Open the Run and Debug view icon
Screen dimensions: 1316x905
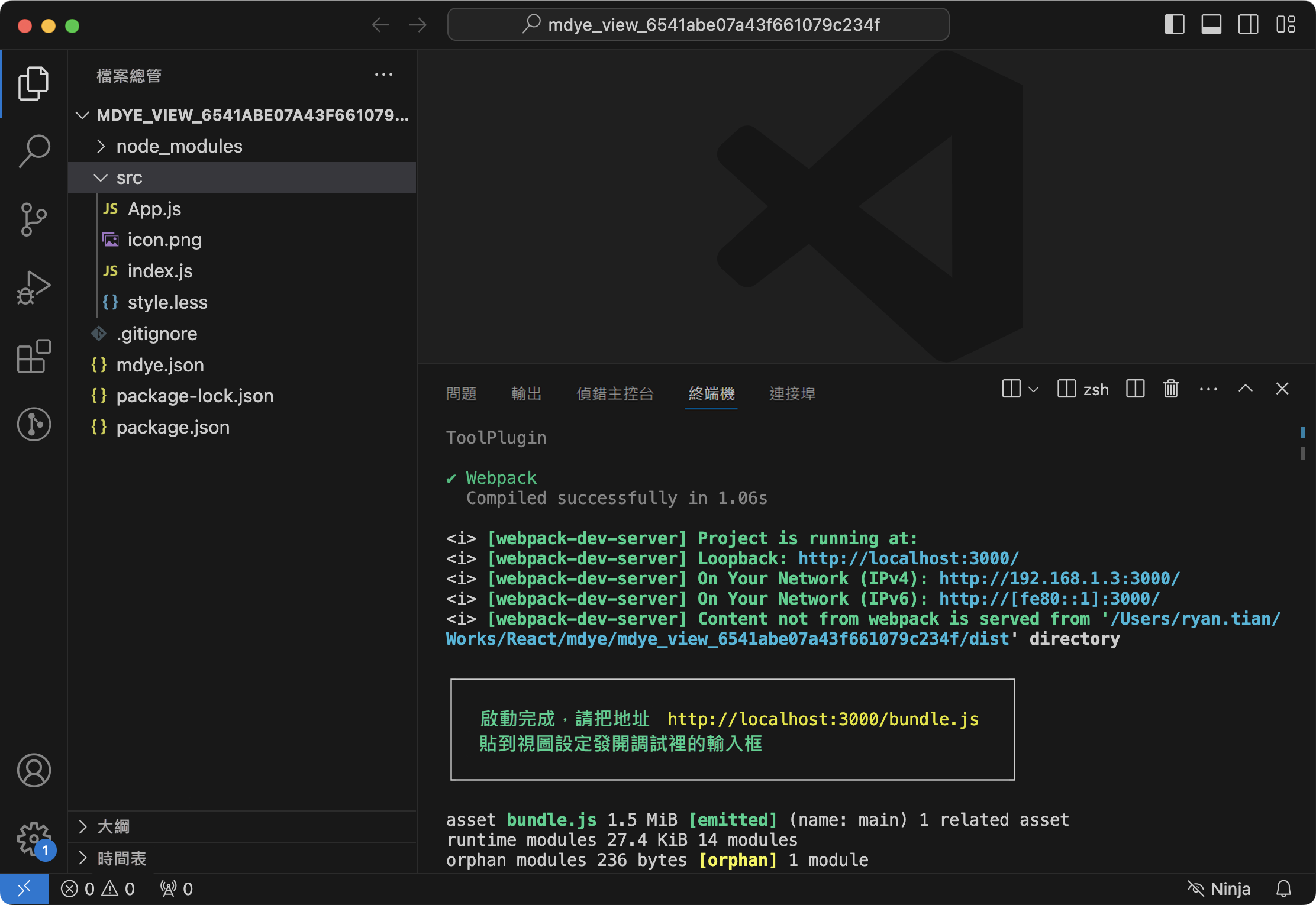34,287
